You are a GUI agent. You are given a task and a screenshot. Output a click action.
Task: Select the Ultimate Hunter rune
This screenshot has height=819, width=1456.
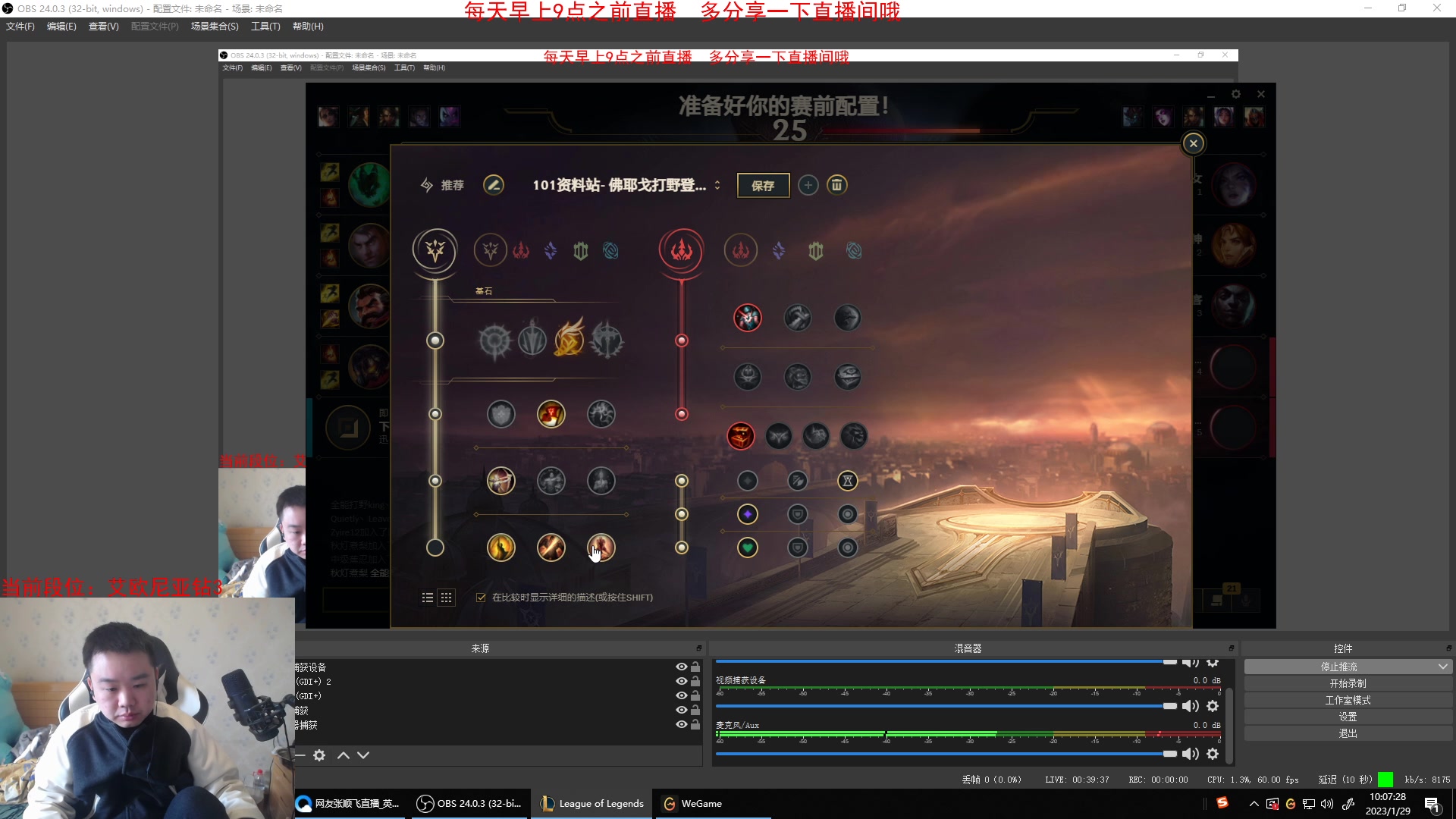(x=854, y=436)
